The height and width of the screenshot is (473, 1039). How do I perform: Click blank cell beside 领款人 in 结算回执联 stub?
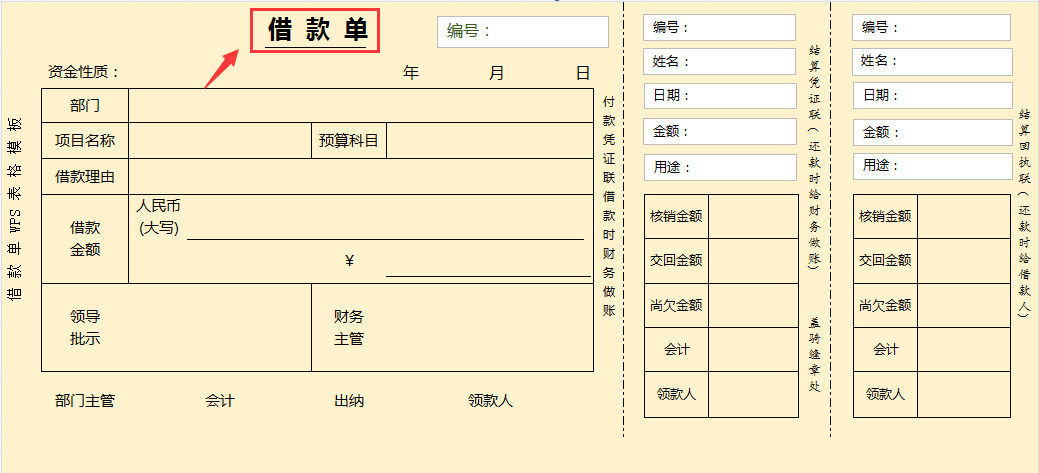pos(964,394)
